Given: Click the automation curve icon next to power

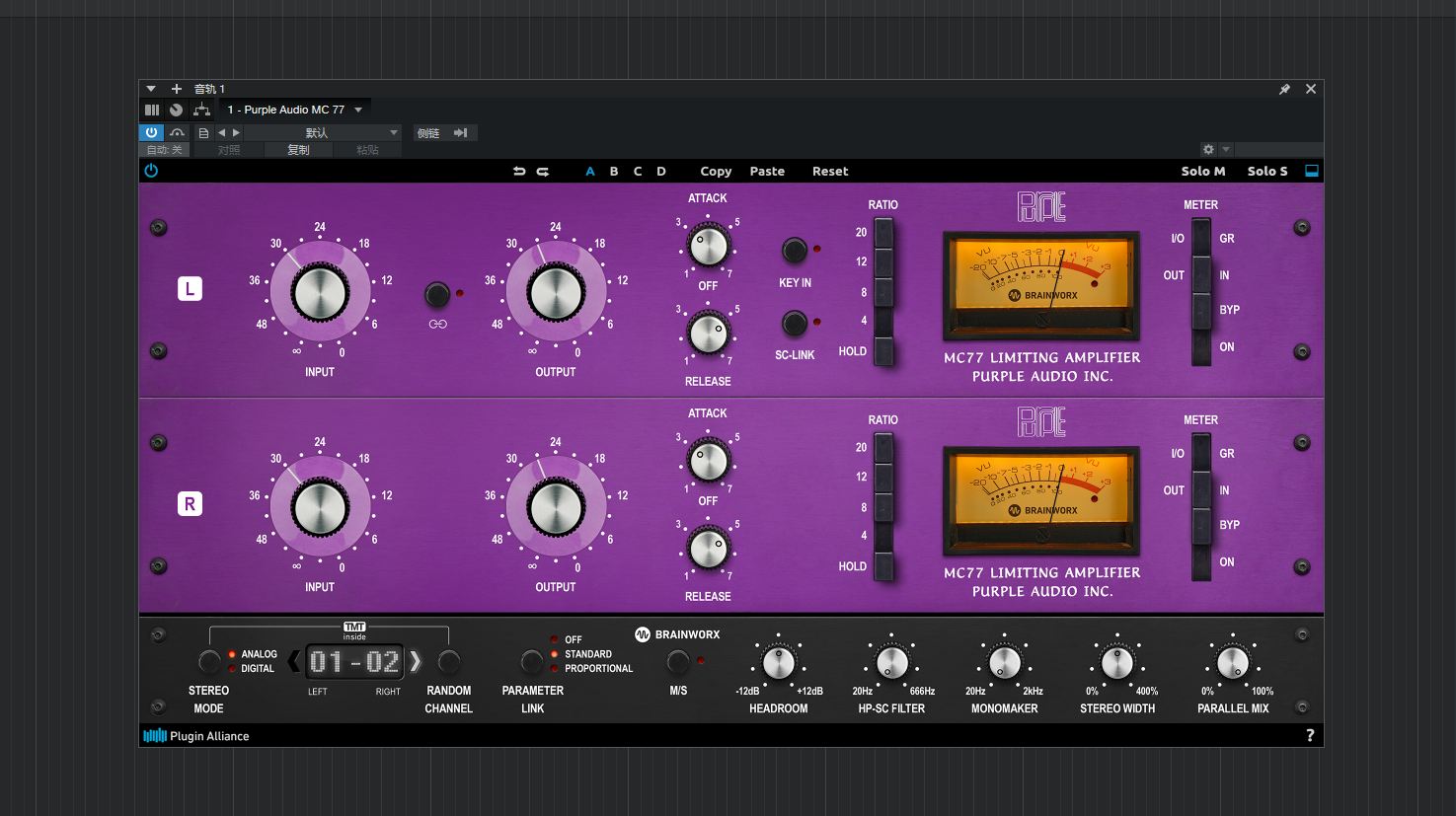Looking at the screenshot, I should pos(179,132).
